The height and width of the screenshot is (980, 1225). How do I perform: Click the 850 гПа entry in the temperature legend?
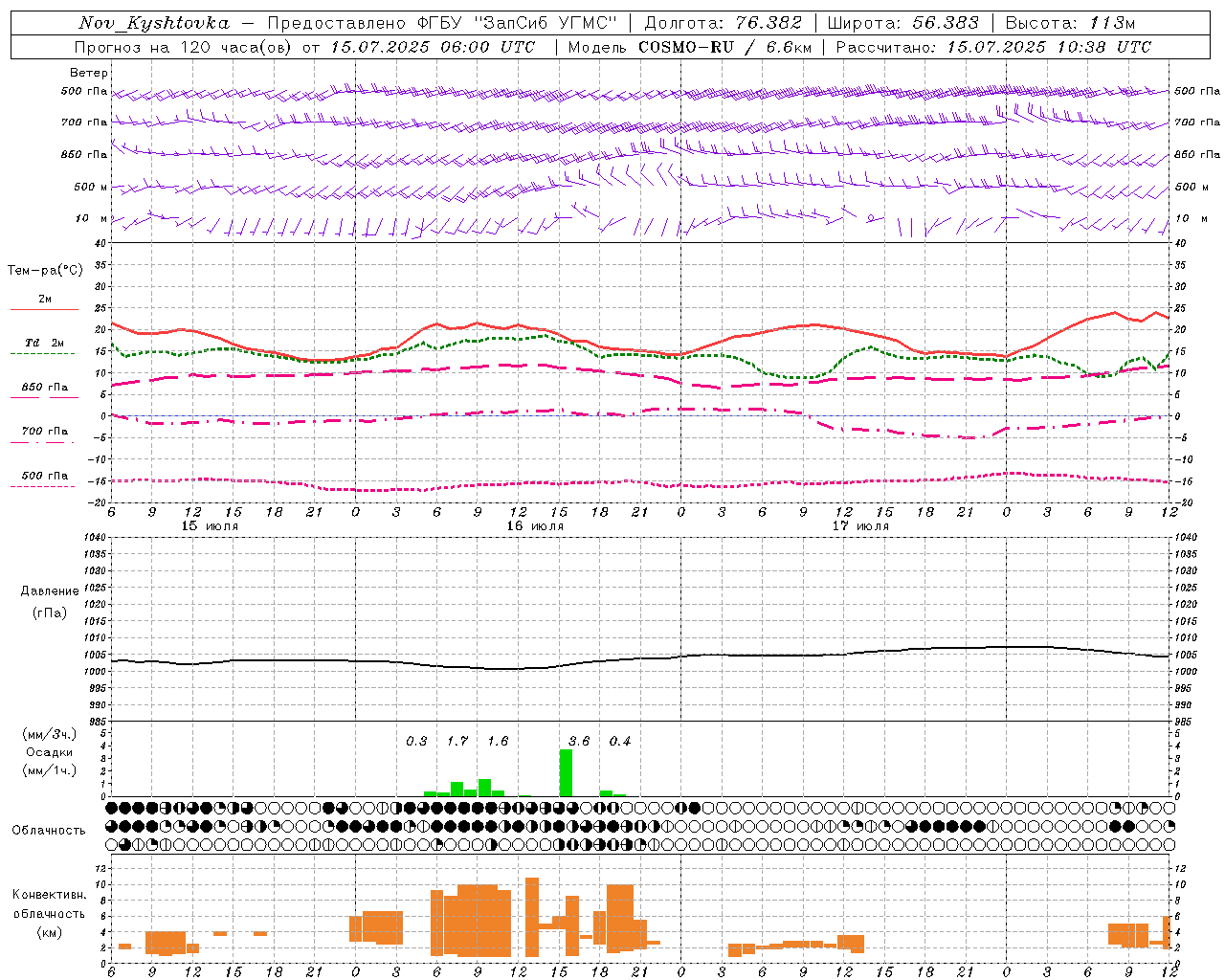pyautogui.click(x=45, y=388)
